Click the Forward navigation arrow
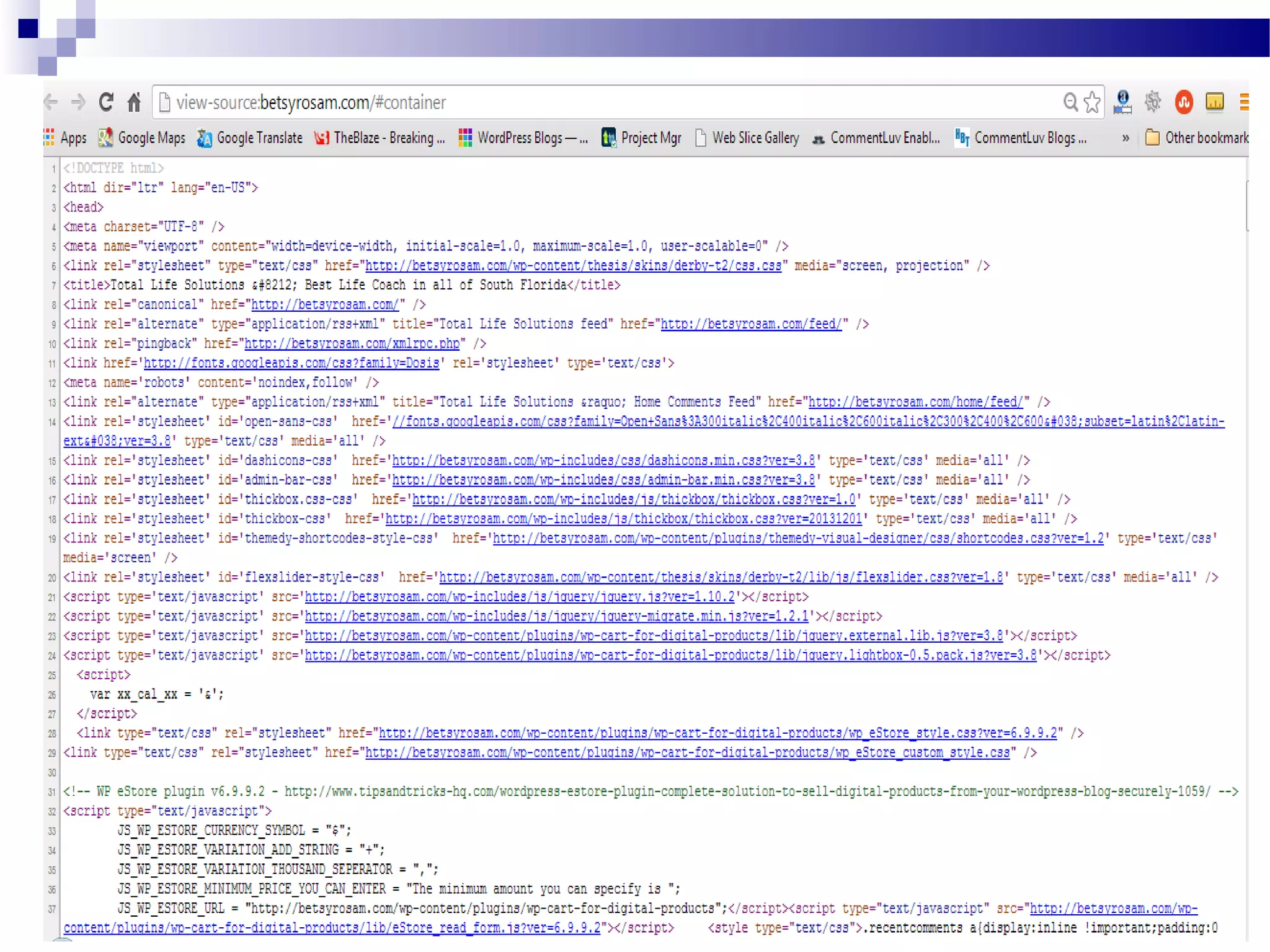This screenshot has width=1270, height=952. 78,102
